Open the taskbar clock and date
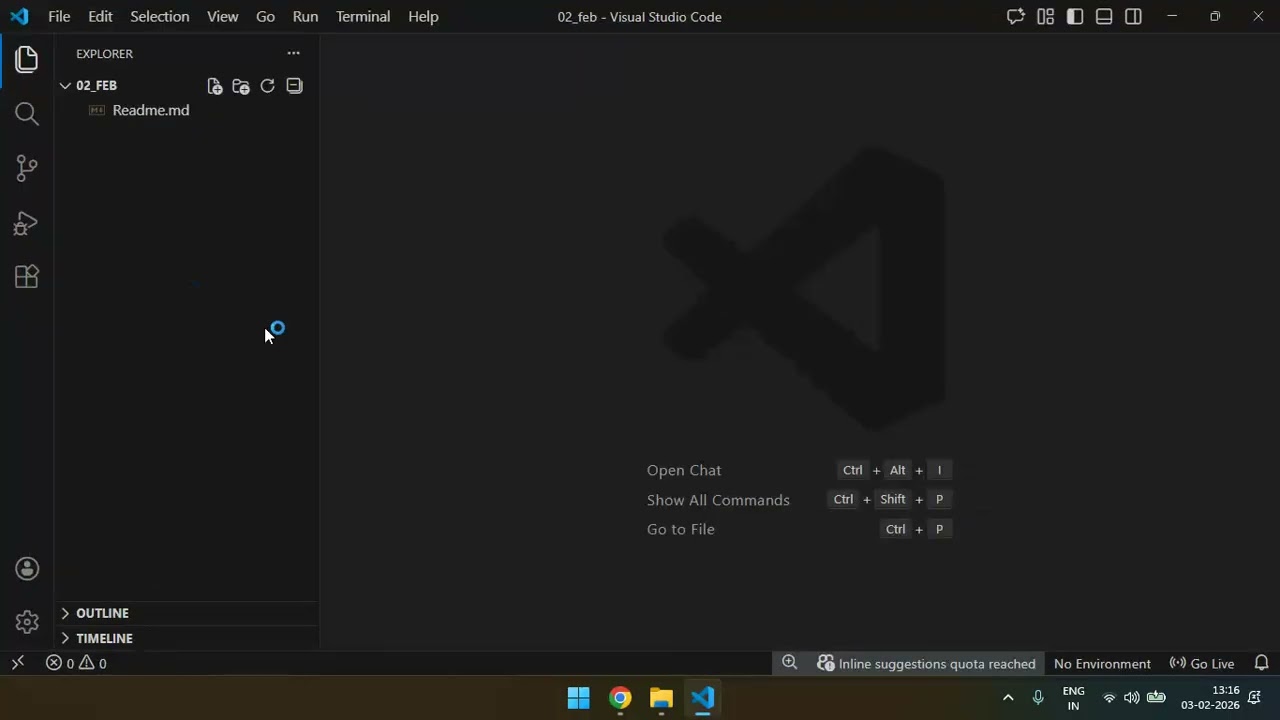Viewport: 1280px width, 720px height. coord(1210,698)
